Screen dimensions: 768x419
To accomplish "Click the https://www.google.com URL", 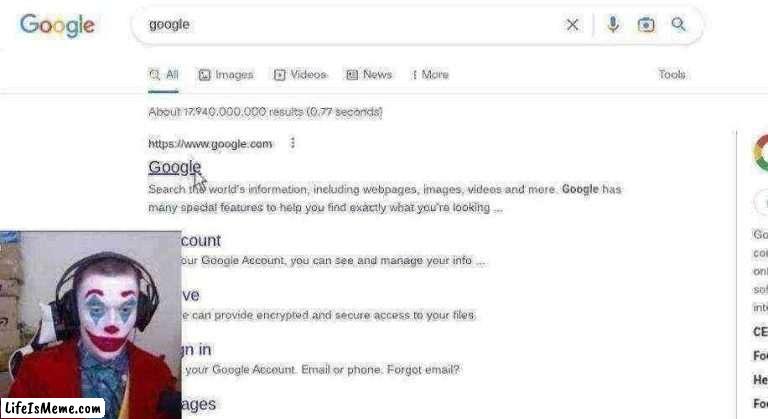I will pyautogui.click(x=210, y=144).
